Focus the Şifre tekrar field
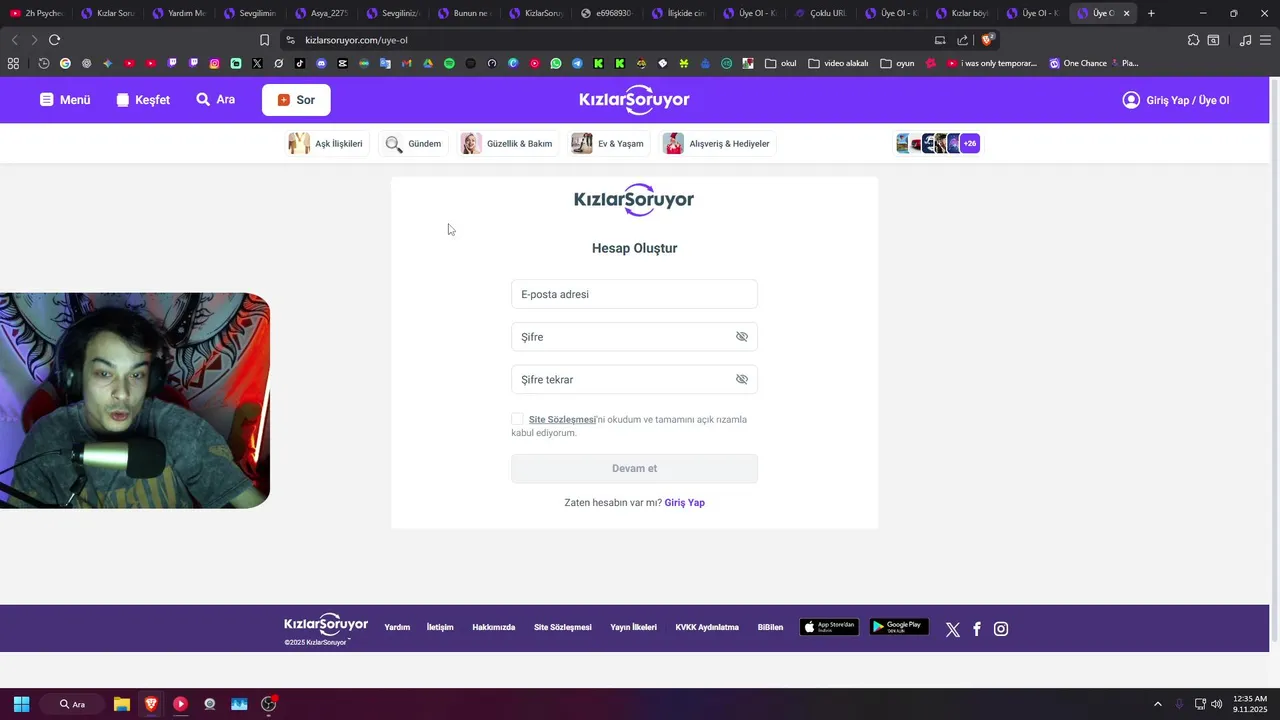The width and height of the screenshot is (1280, 720). pos(634,380)
